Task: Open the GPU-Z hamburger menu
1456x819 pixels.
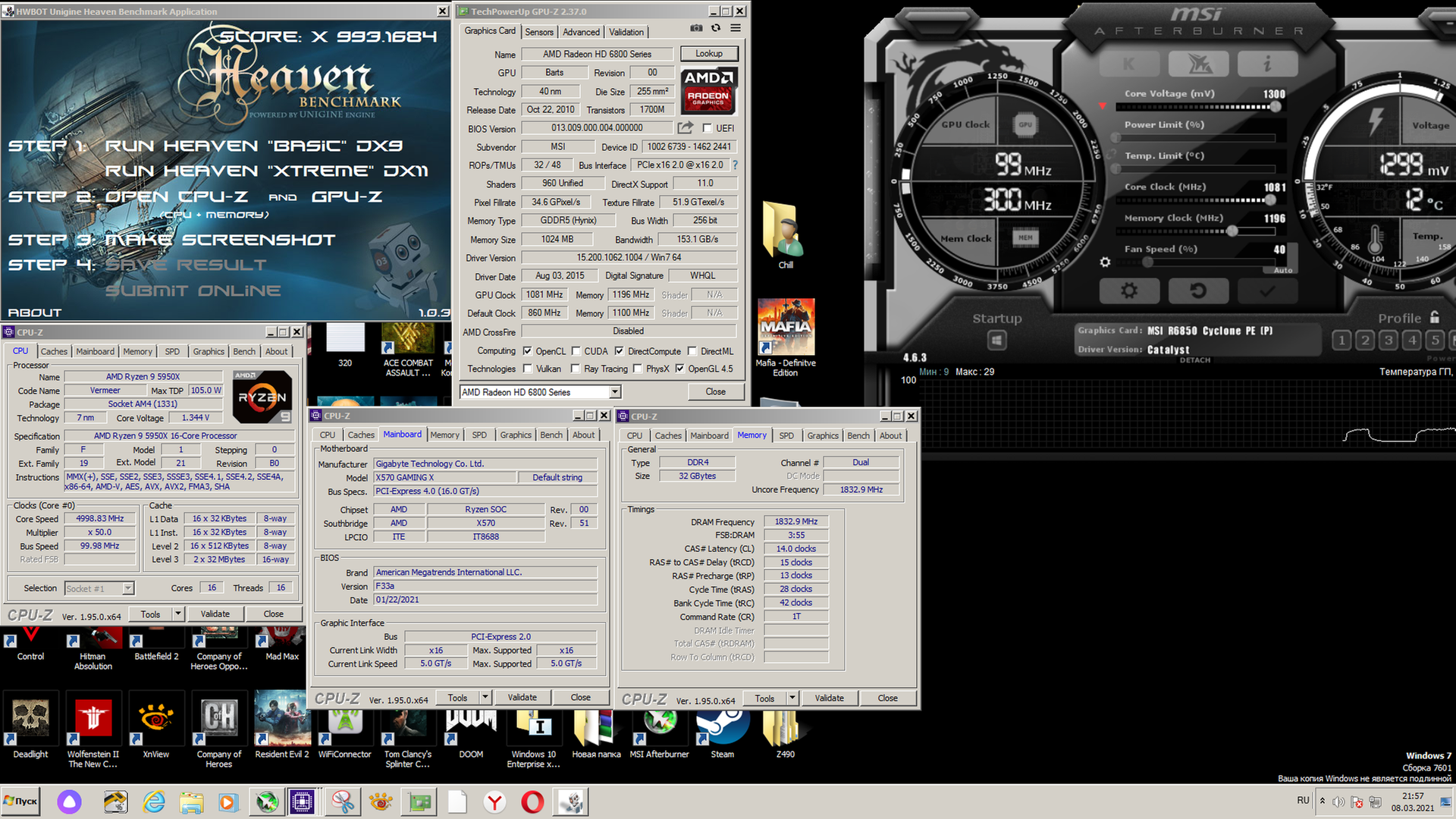Action: click(x=736, y=28)
